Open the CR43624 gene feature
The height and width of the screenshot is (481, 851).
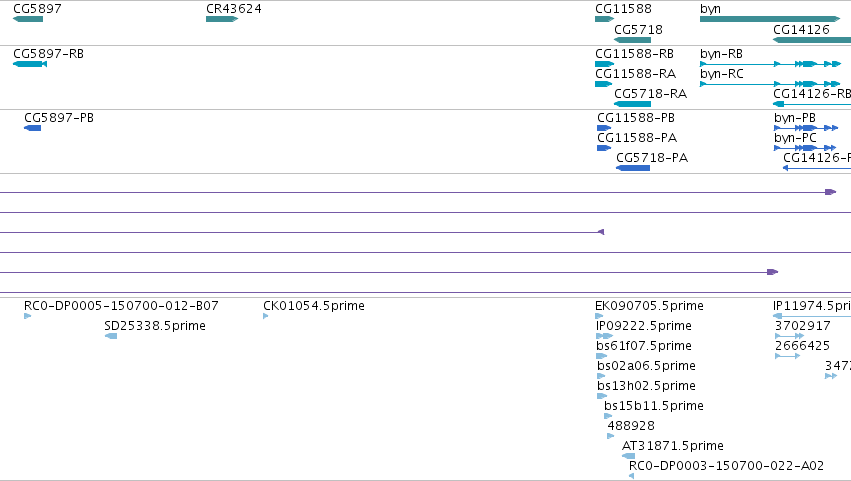tap(222, 19)
